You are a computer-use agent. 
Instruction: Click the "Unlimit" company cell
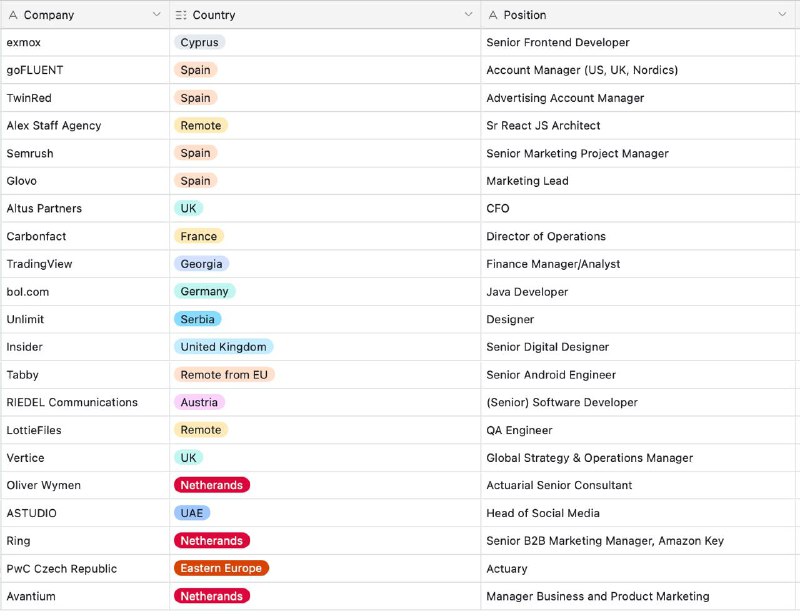(x=85, y=319)
